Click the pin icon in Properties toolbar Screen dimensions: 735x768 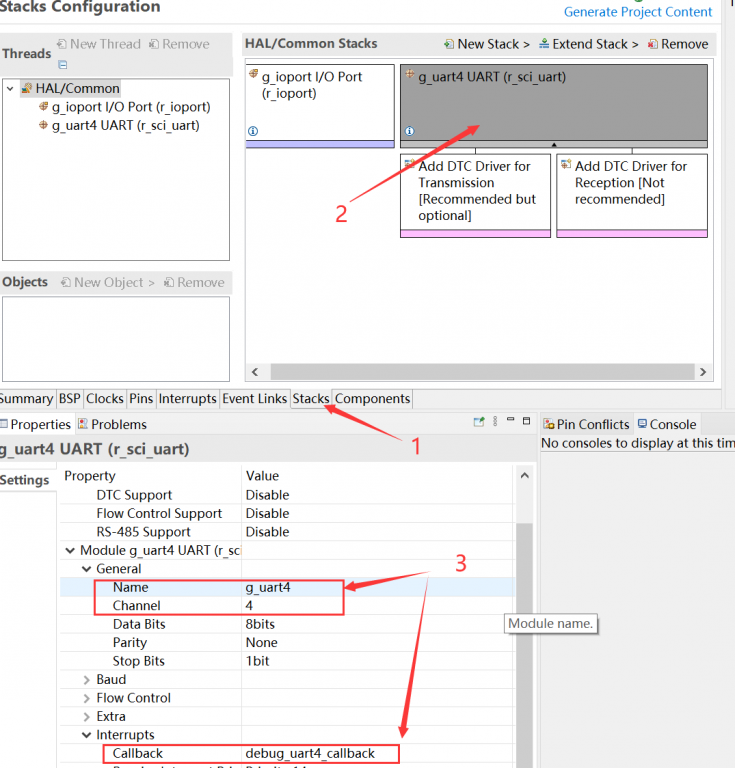click(x=479, y=423)
